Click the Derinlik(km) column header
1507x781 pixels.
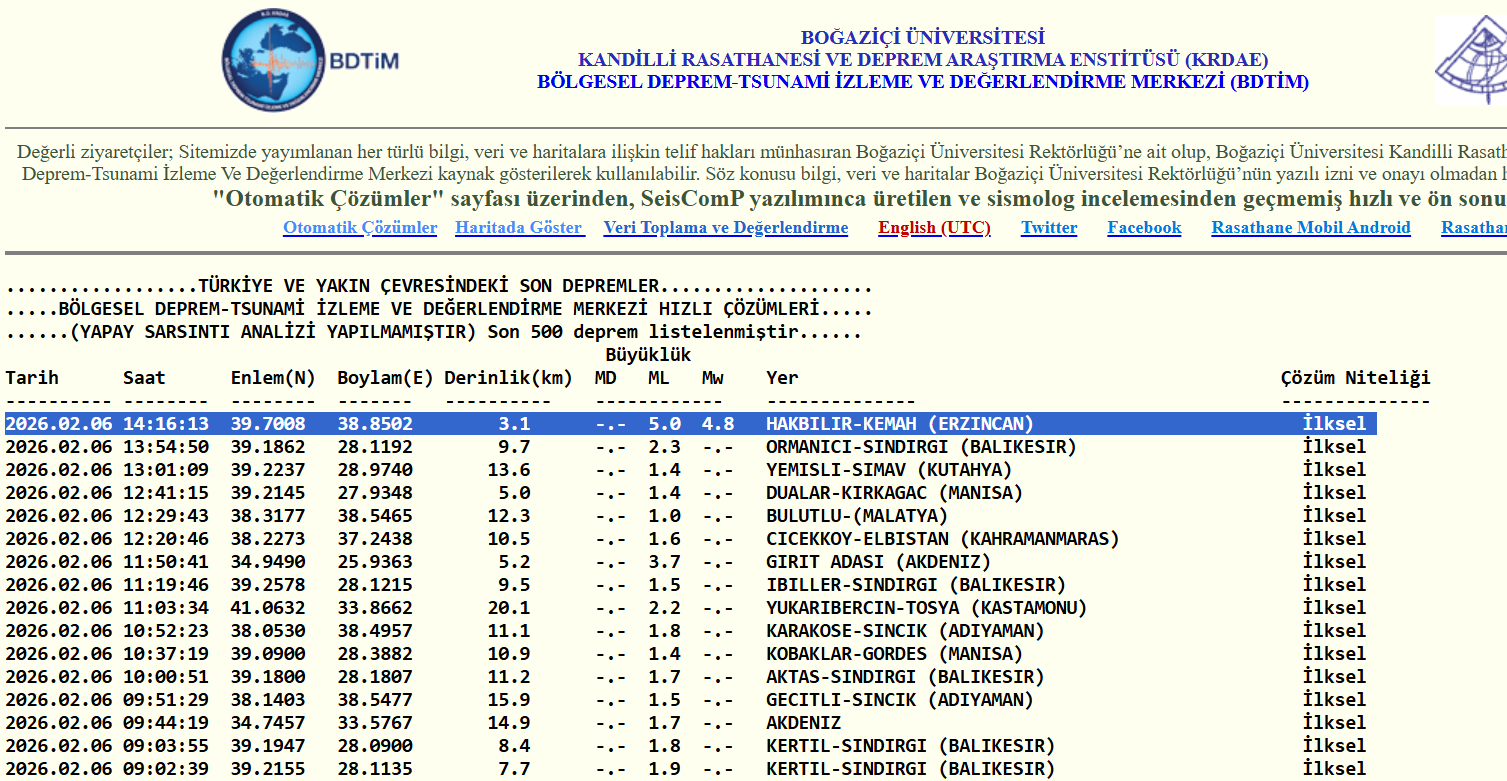click(x=508, y=378)
